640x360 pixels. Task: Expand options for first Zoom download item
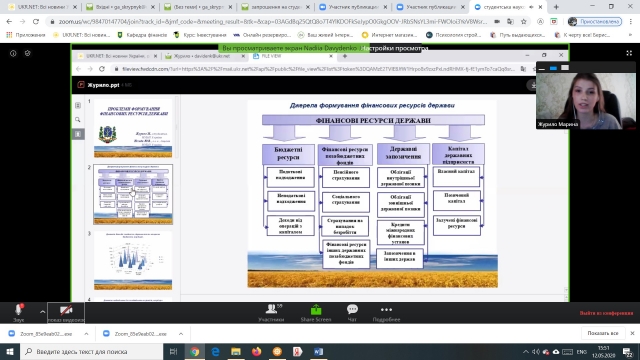86,334
